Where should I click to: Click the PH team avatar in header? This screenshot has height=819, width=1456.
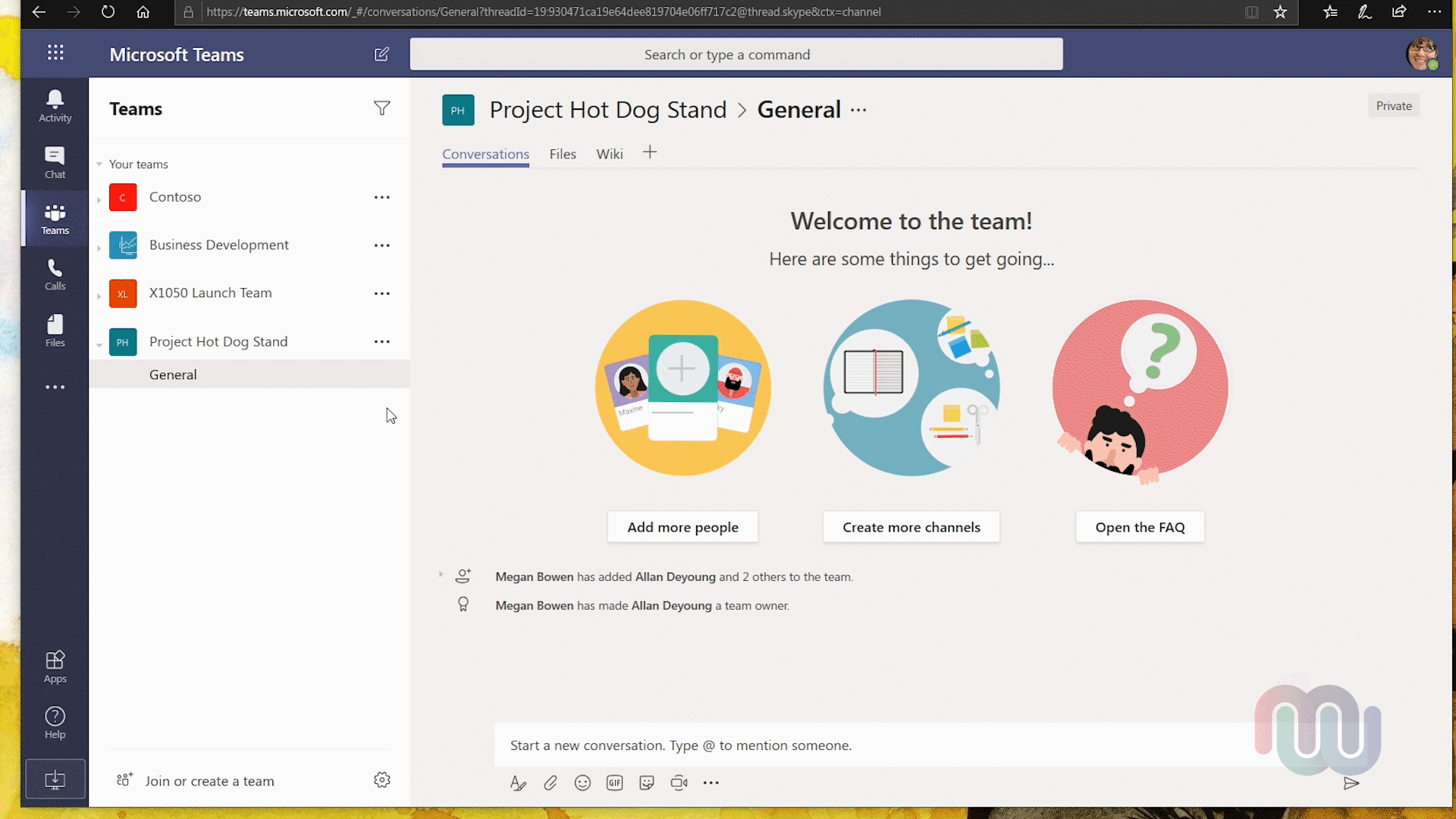point(458,110)
